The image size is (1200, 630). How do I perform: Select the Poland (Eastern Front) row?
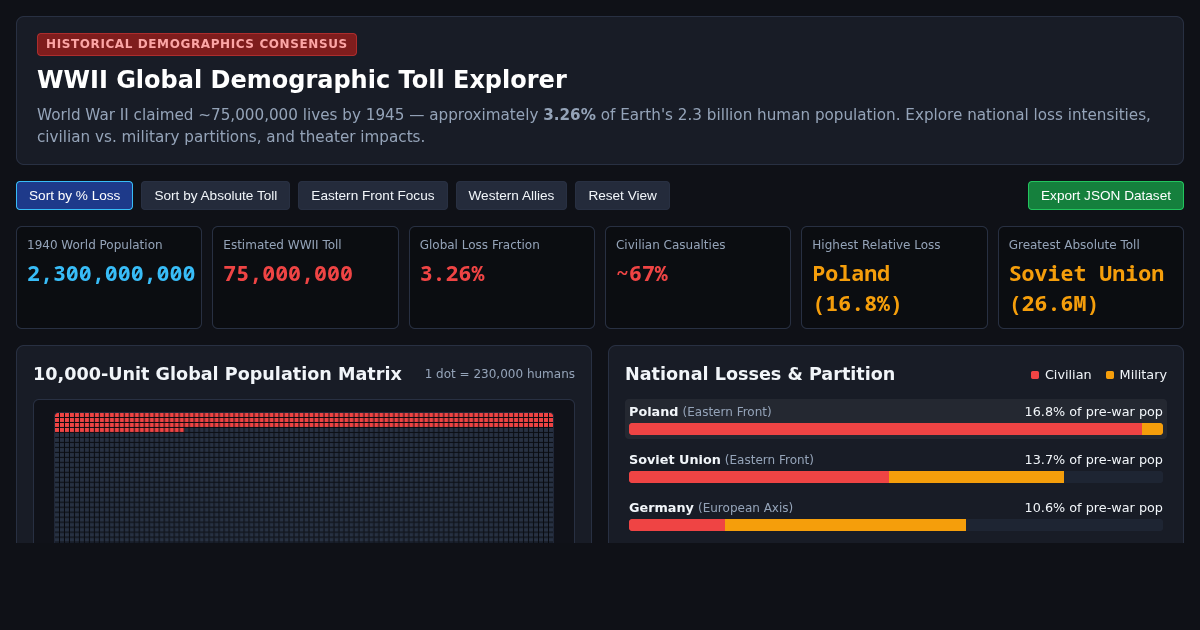click(x=896, y=419)
